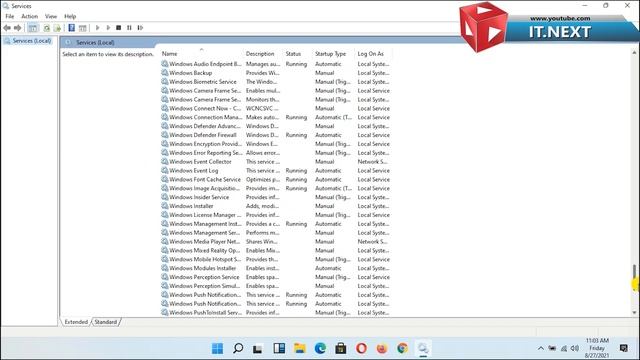Open Task View on taskbar

pyautogui.click(x=258, y=349)
